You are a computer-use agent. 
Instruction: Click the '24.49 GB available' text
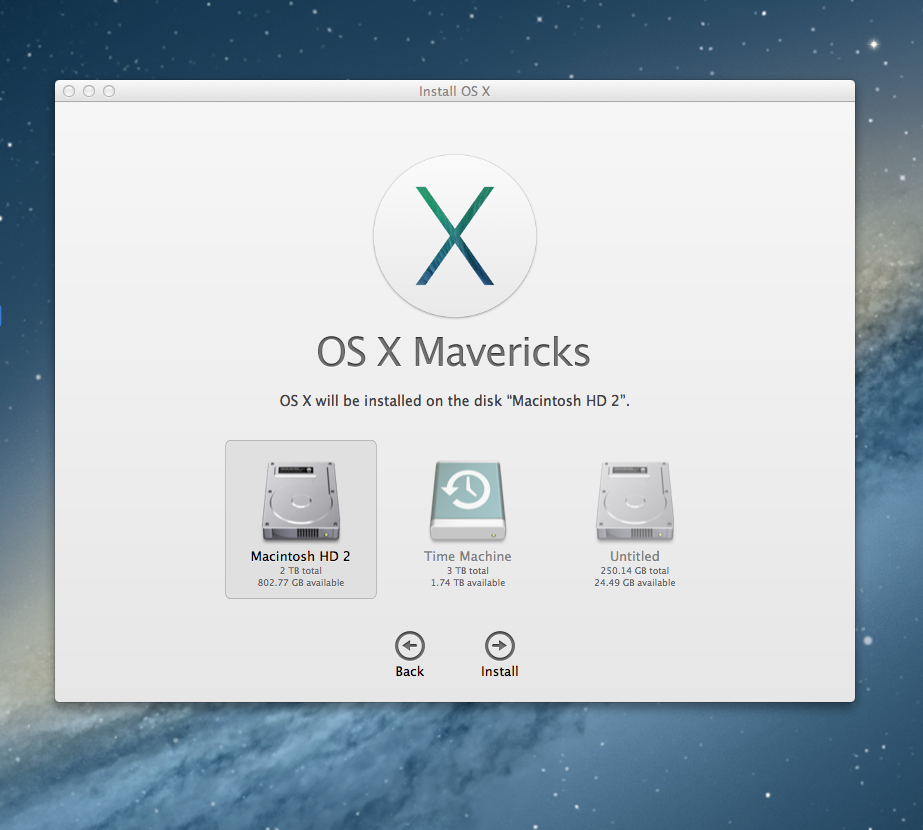pyautogui.click(x=635, y=583)
